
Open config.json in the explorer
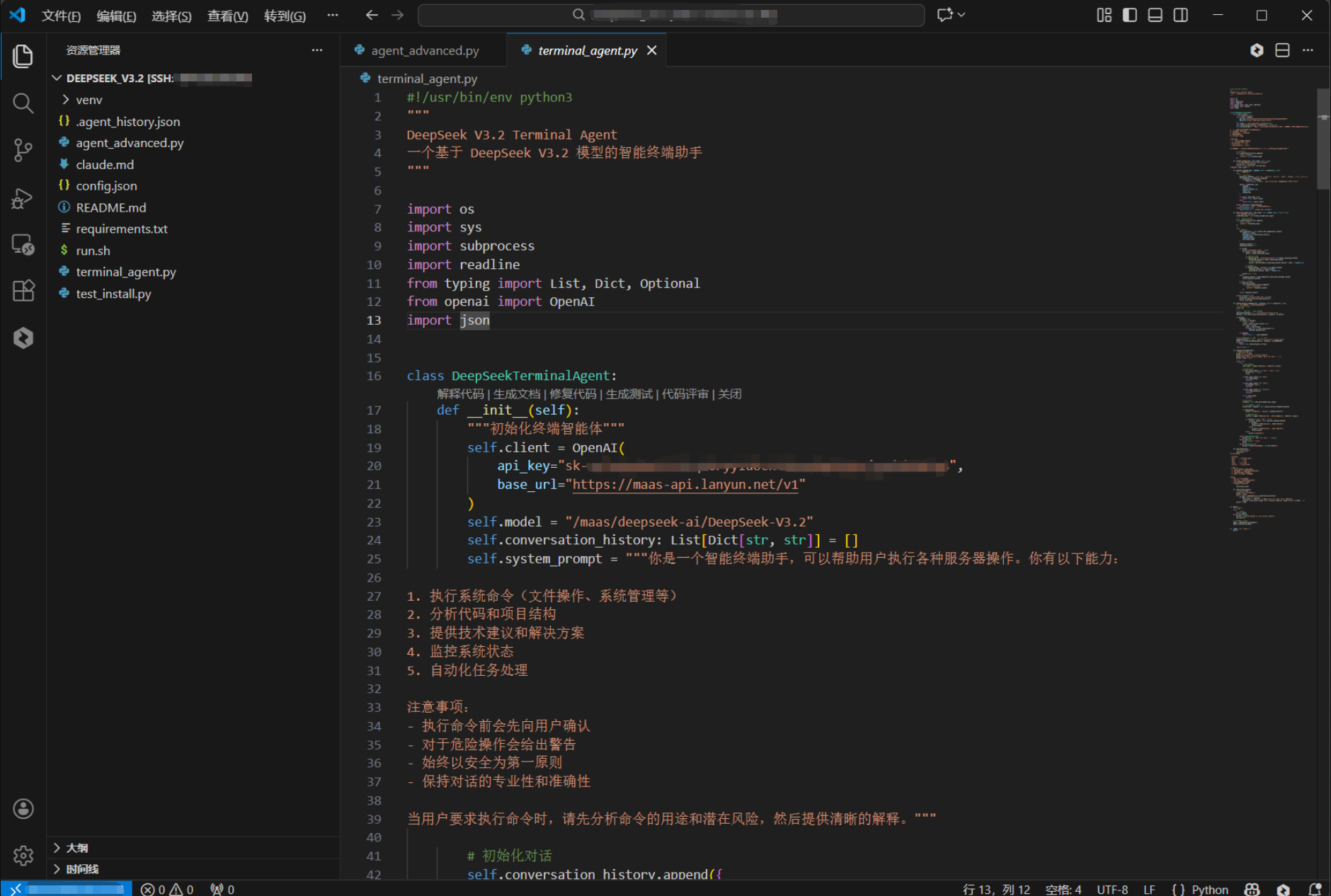(x=106, y=186)
